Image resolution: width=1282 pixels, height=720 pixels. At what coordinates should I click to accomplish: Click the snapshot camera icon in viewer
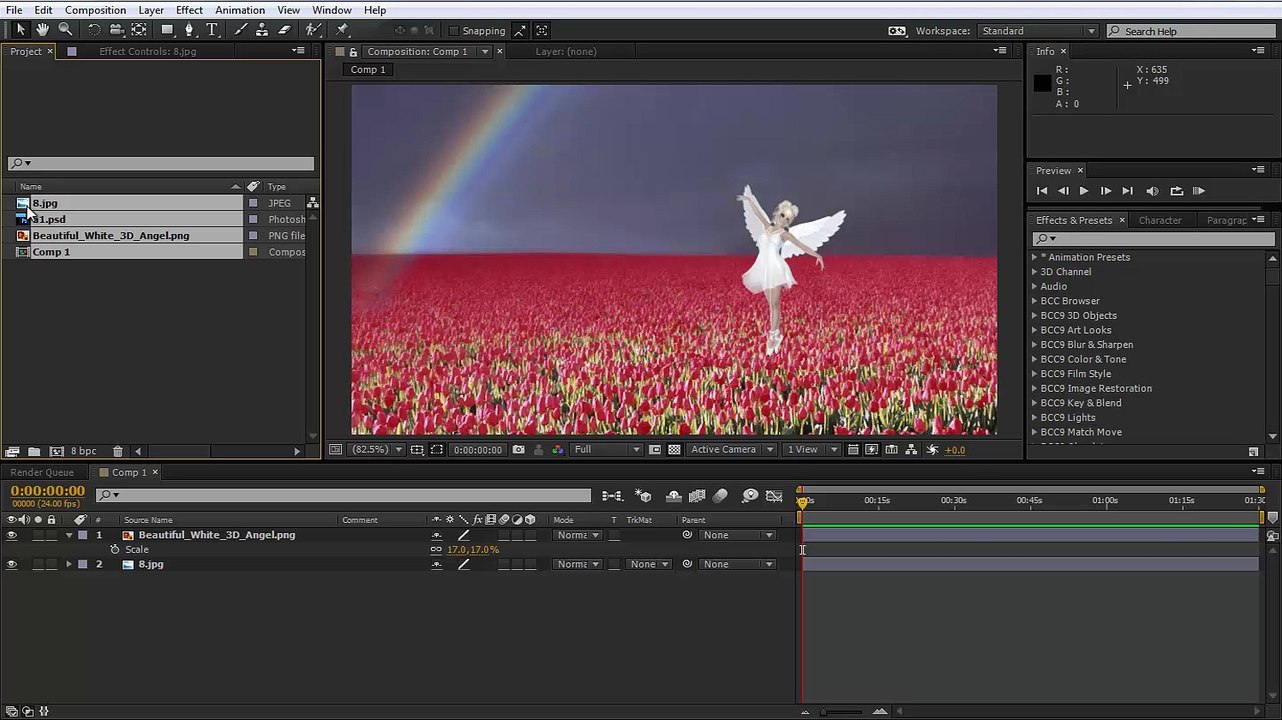[518, 450]
